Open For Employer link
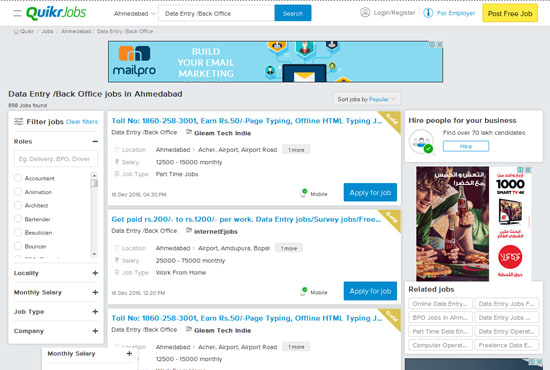550x370 pixels. click(x=456, y=13)
